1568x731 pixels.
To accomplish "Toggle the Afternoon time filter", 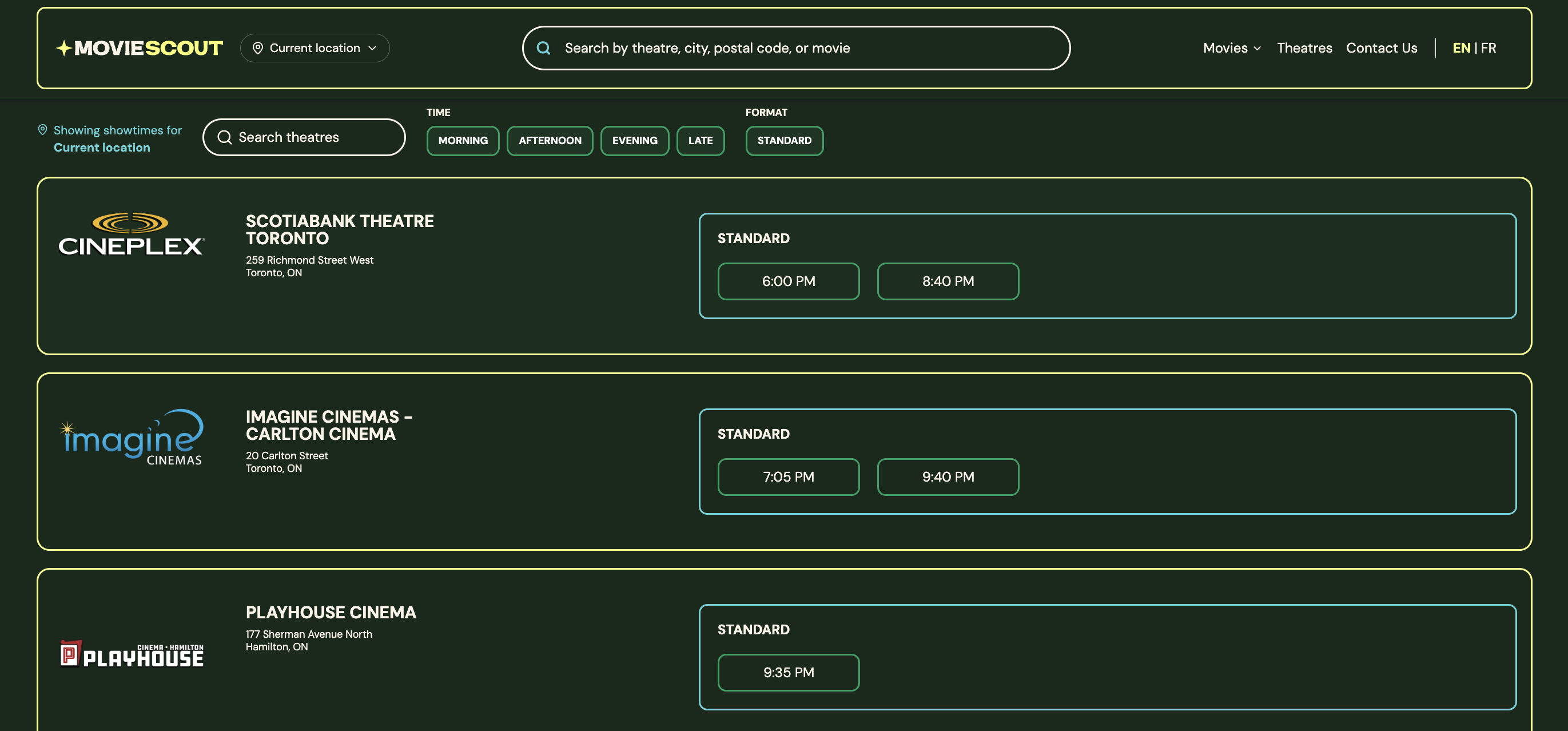I will click(x=549, y=141).
